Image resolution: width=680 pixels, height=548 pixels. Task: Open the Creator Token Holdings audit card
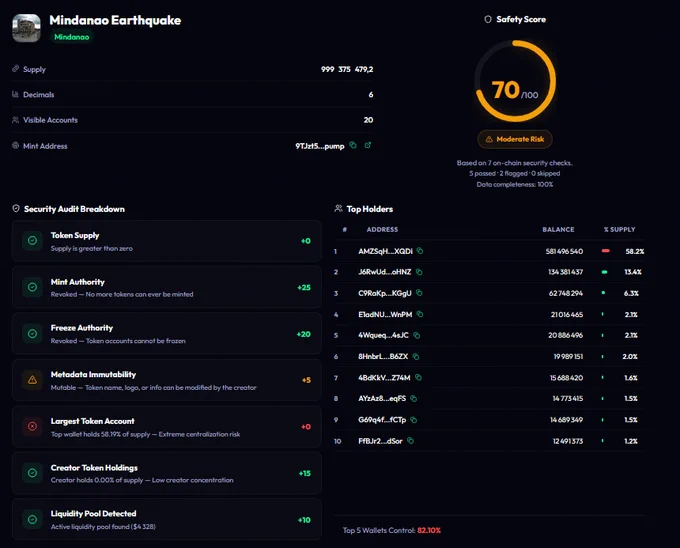click(167, 473)
